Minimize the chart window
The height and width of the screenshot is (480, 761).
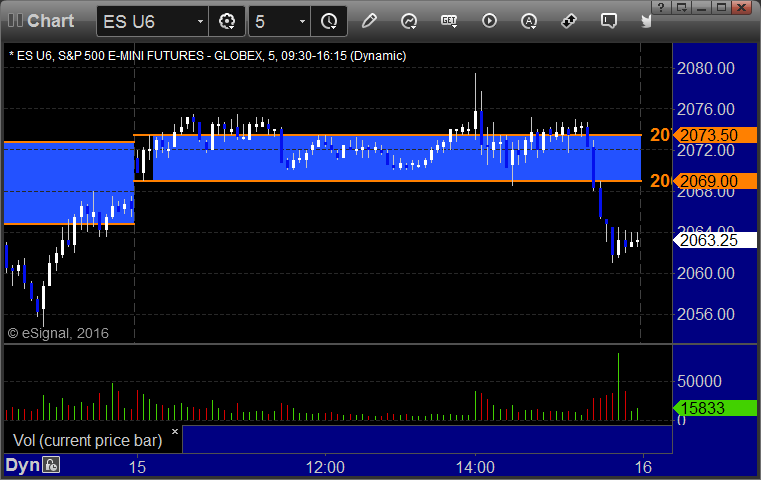tap(702, 7)
